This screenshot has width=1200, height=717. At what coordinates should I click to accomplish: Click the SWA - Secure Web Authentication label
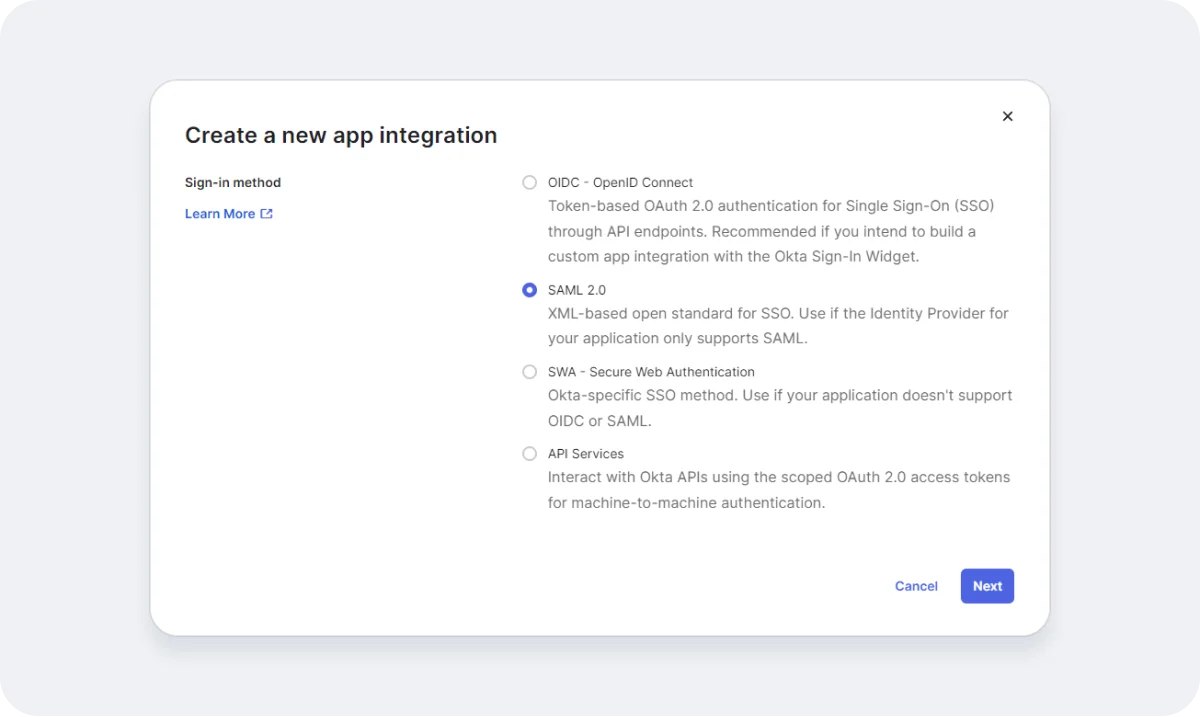click(651, 371)
